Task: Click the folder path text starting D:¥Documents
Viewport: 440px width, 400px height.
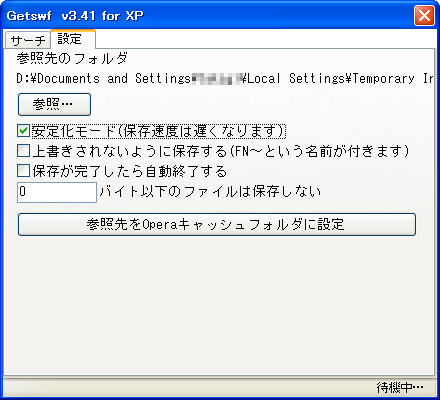Action: (225, 78)
